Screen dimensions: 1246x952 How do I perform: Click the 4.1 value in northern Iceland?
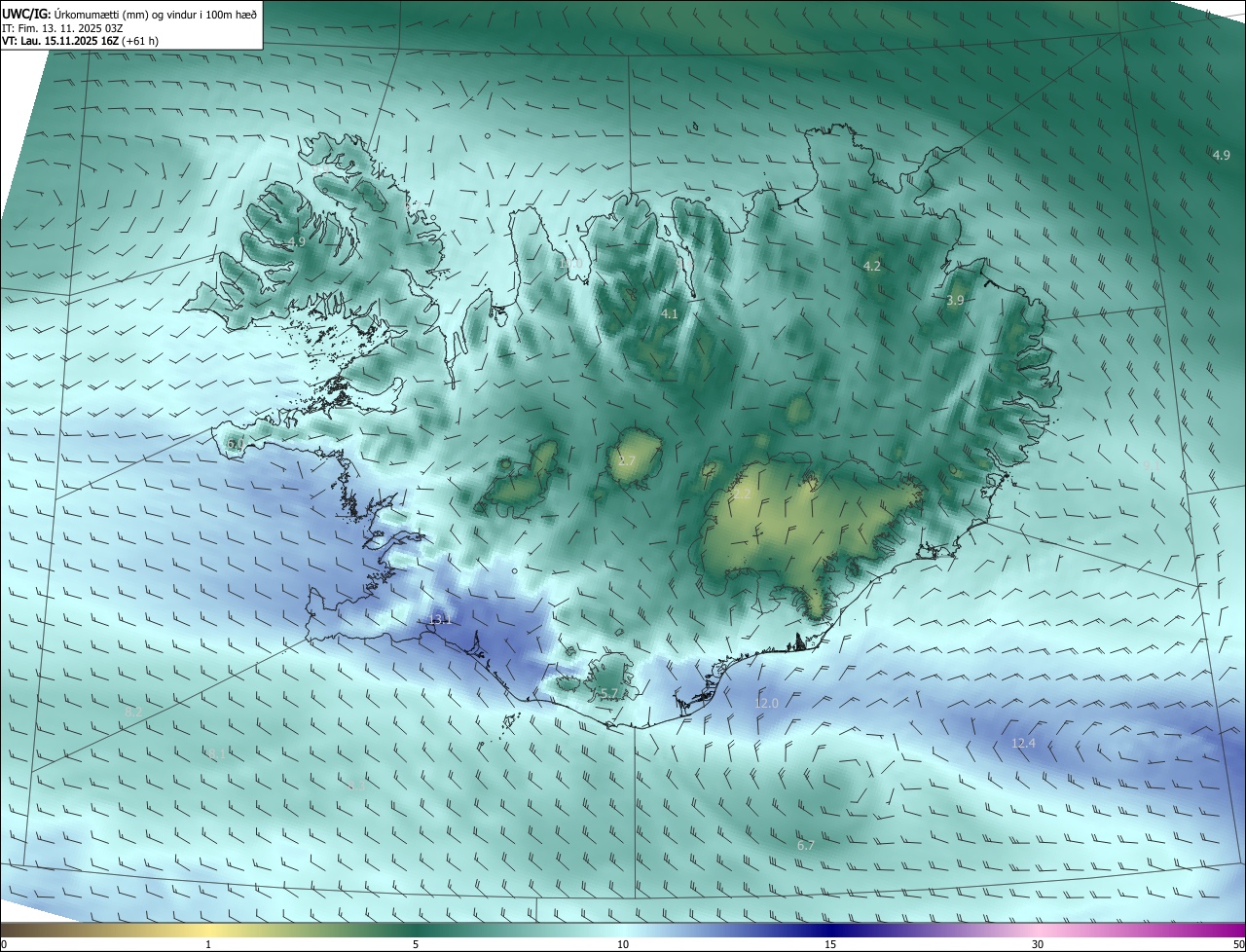tap(669, 313)
